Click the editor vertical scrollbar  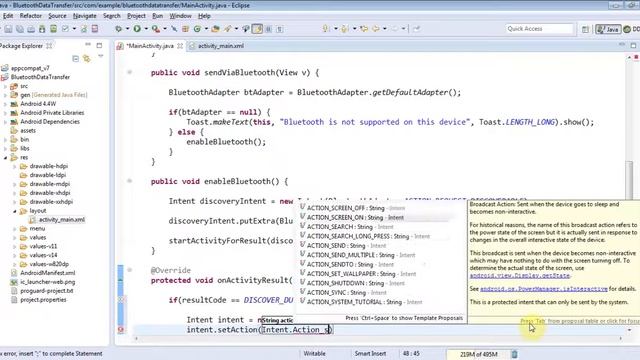(x=630, y=180)
